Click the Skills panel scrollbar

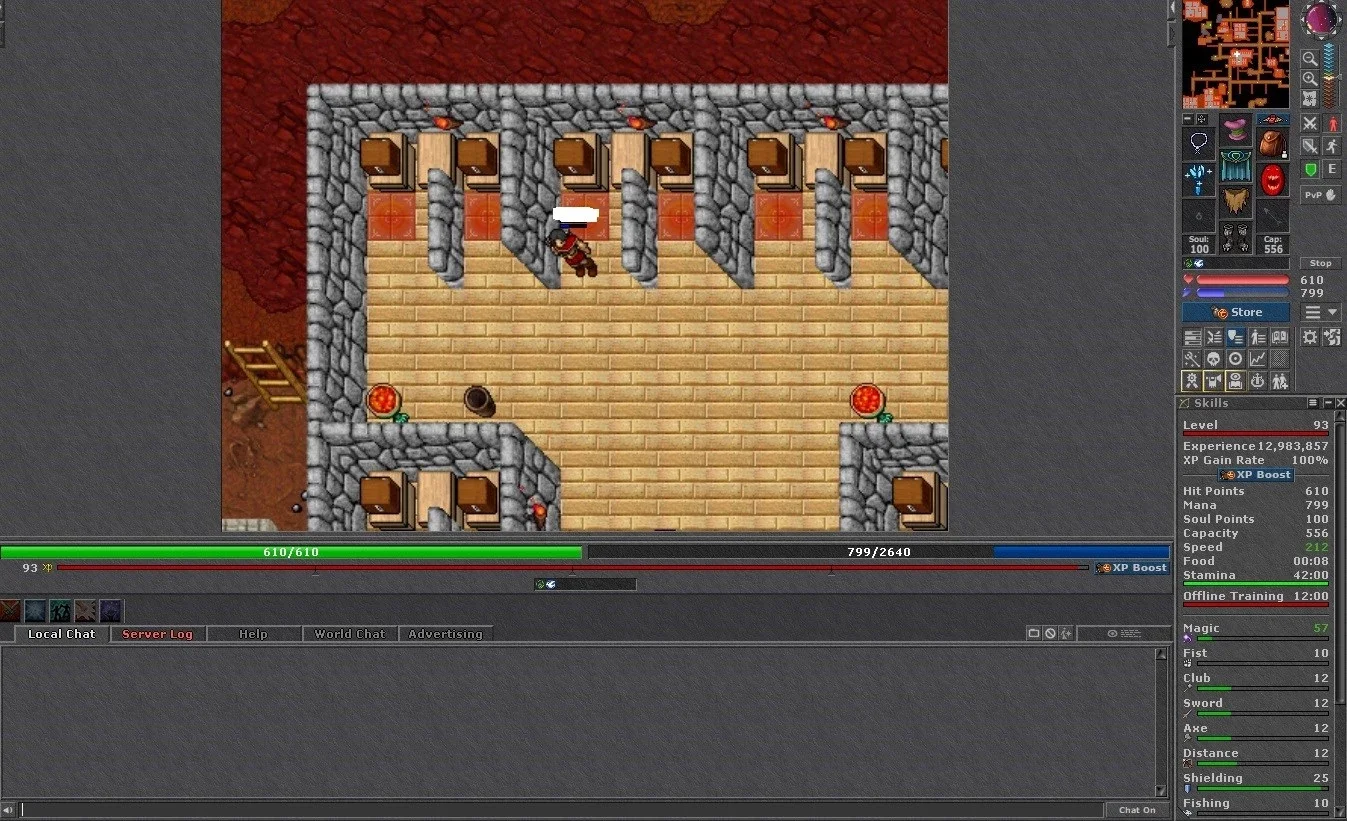(x=1341, y=615)
